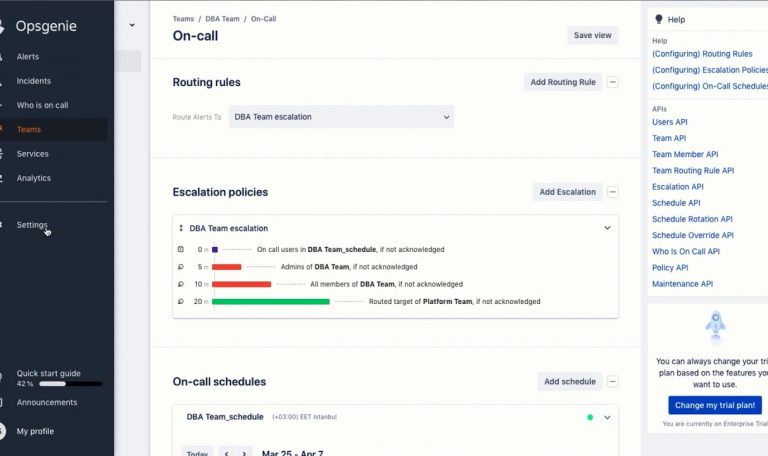Screen dimensions: 768x456
Task: Click the Admins of DBA Team rule text
Action: pyautogui.click(x=349, y=267)
